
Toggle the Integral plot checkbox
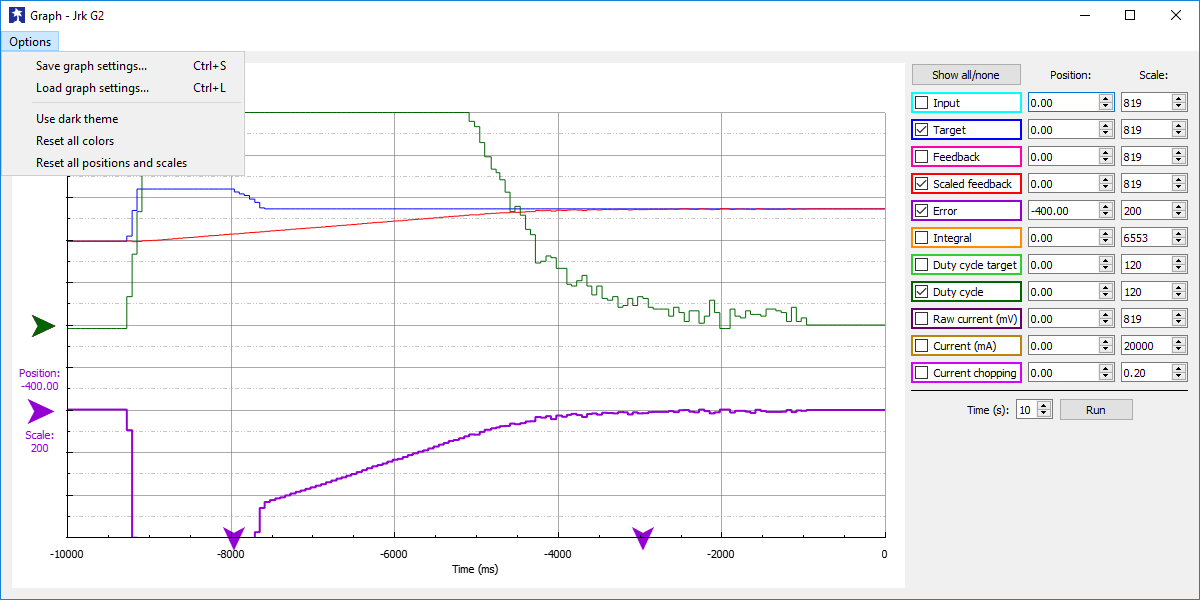click(x=921, y=238)
